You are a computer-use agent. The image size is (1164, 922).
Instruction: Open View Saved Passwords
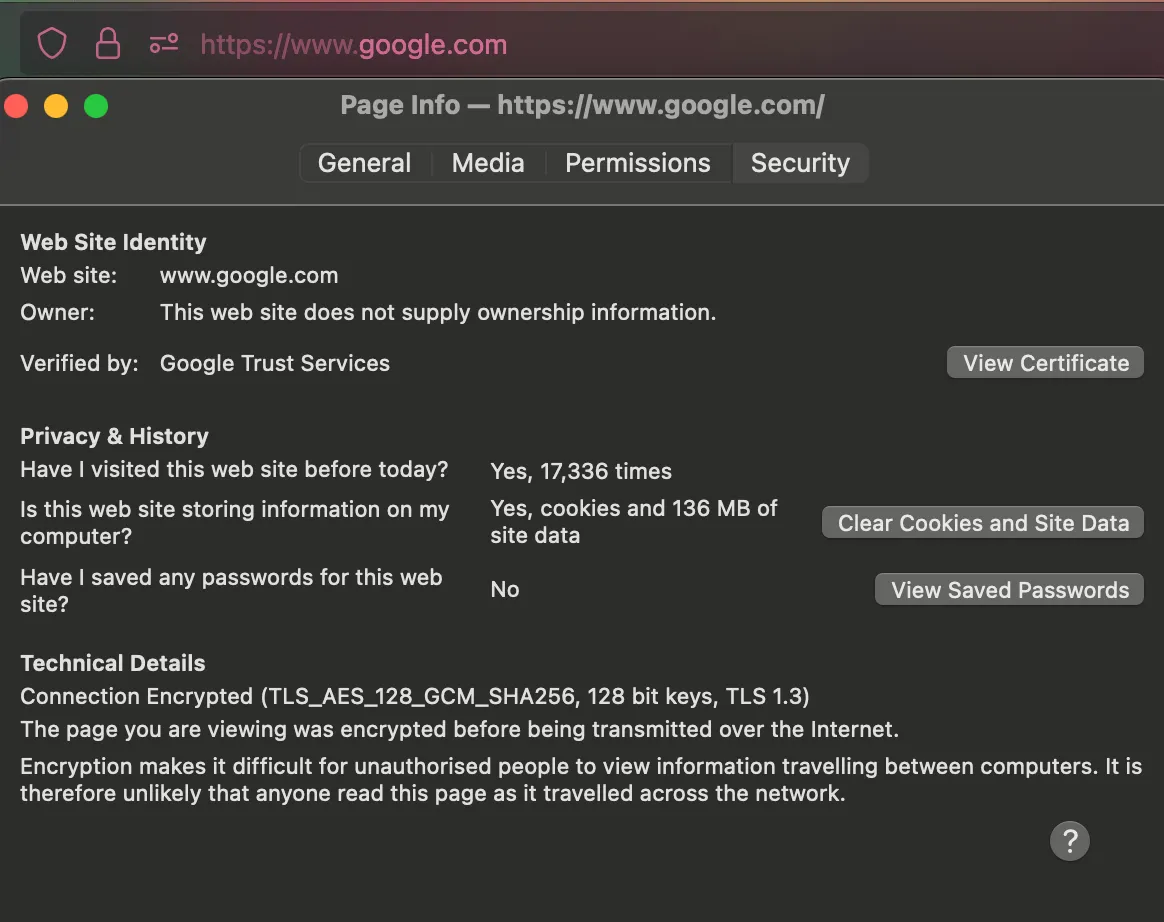[1008, 589]
